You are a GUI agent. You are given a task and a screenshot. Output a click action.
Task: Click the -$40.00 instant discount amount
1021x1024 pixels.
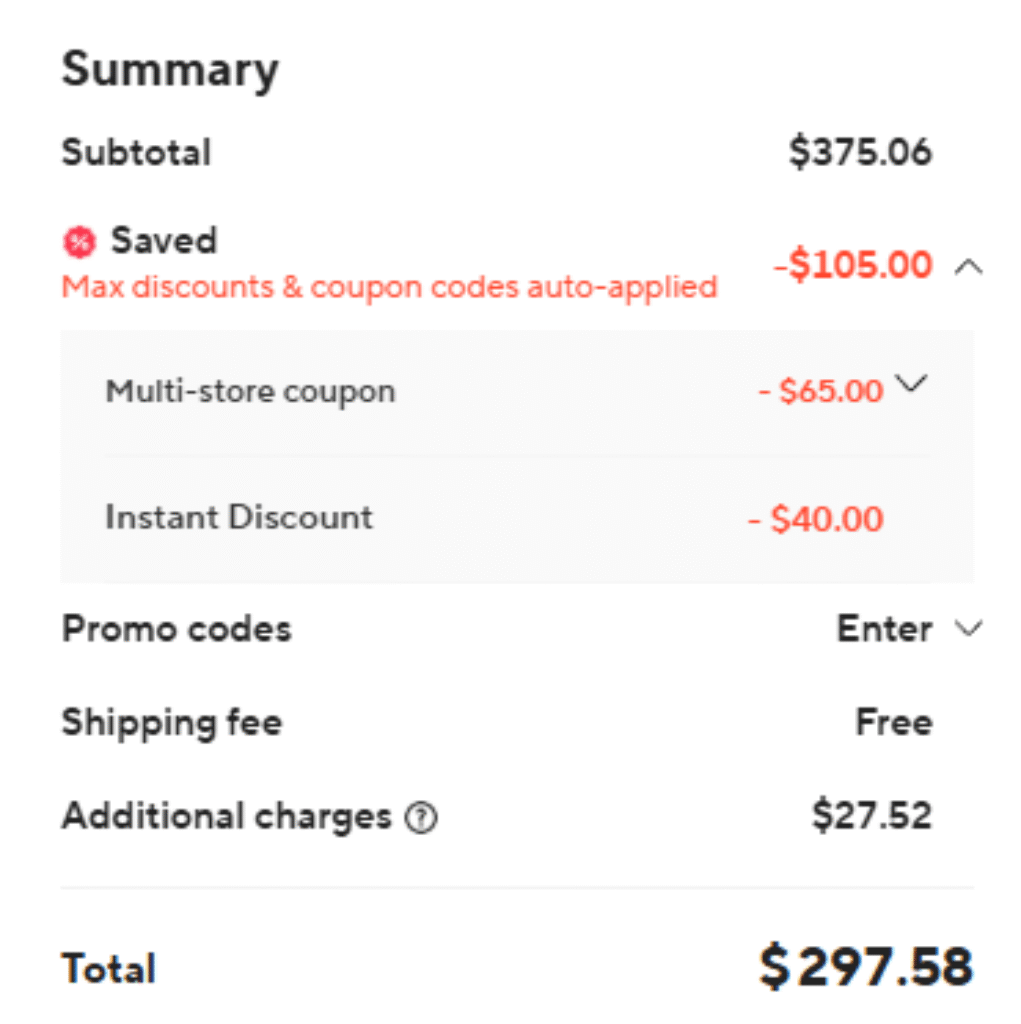(816, 519)
